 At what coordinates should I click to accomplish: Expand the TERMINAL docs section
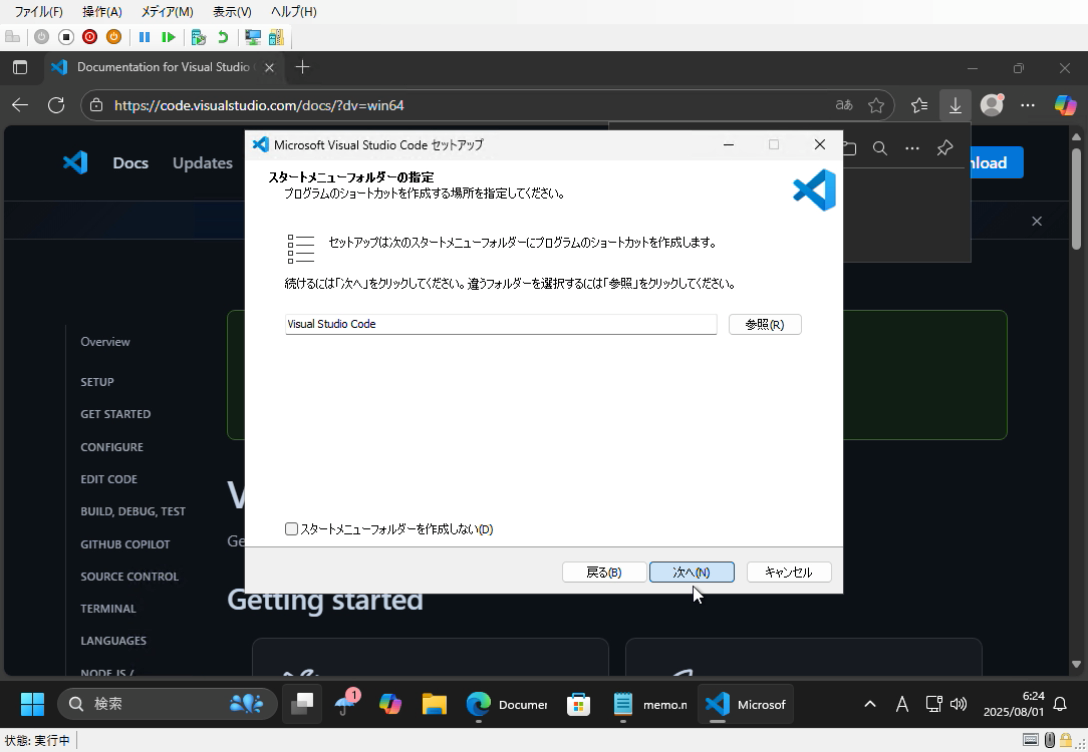coord(108,608)
